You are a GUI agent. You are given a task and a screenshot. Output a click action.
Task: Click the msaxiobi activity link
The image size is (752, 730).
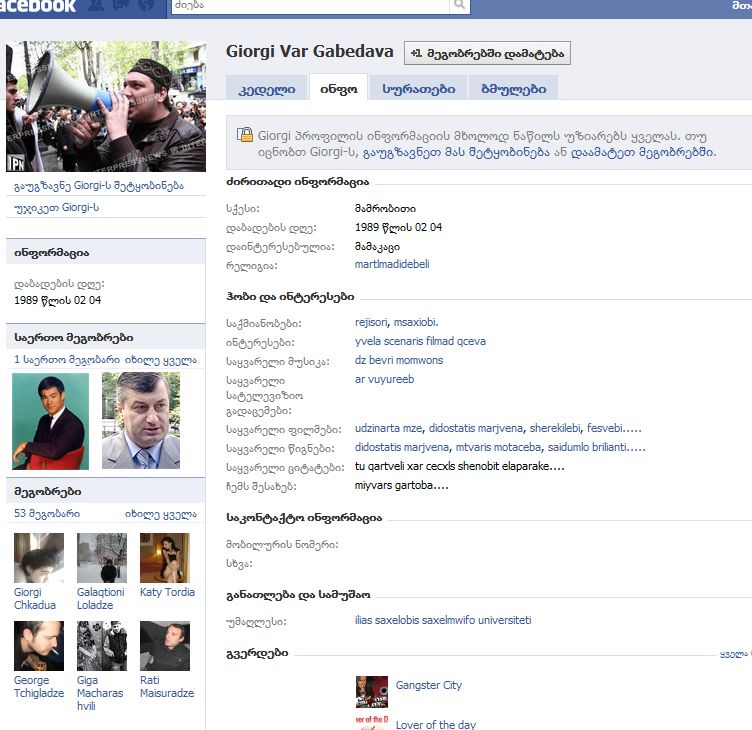click(x=416, y=322)
